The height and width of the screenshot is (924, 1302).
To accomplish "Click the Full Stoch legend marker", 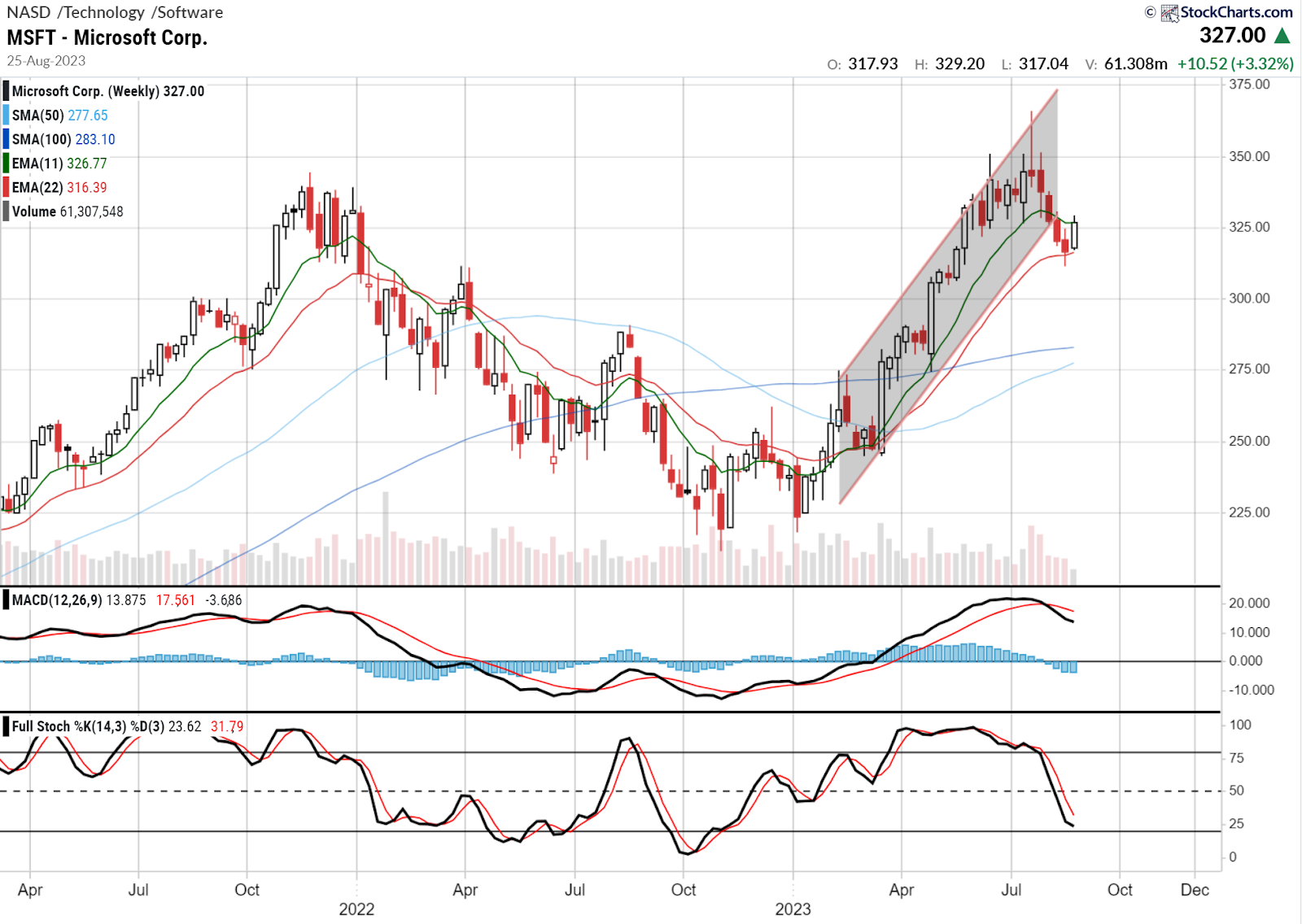I will (7, 726).
